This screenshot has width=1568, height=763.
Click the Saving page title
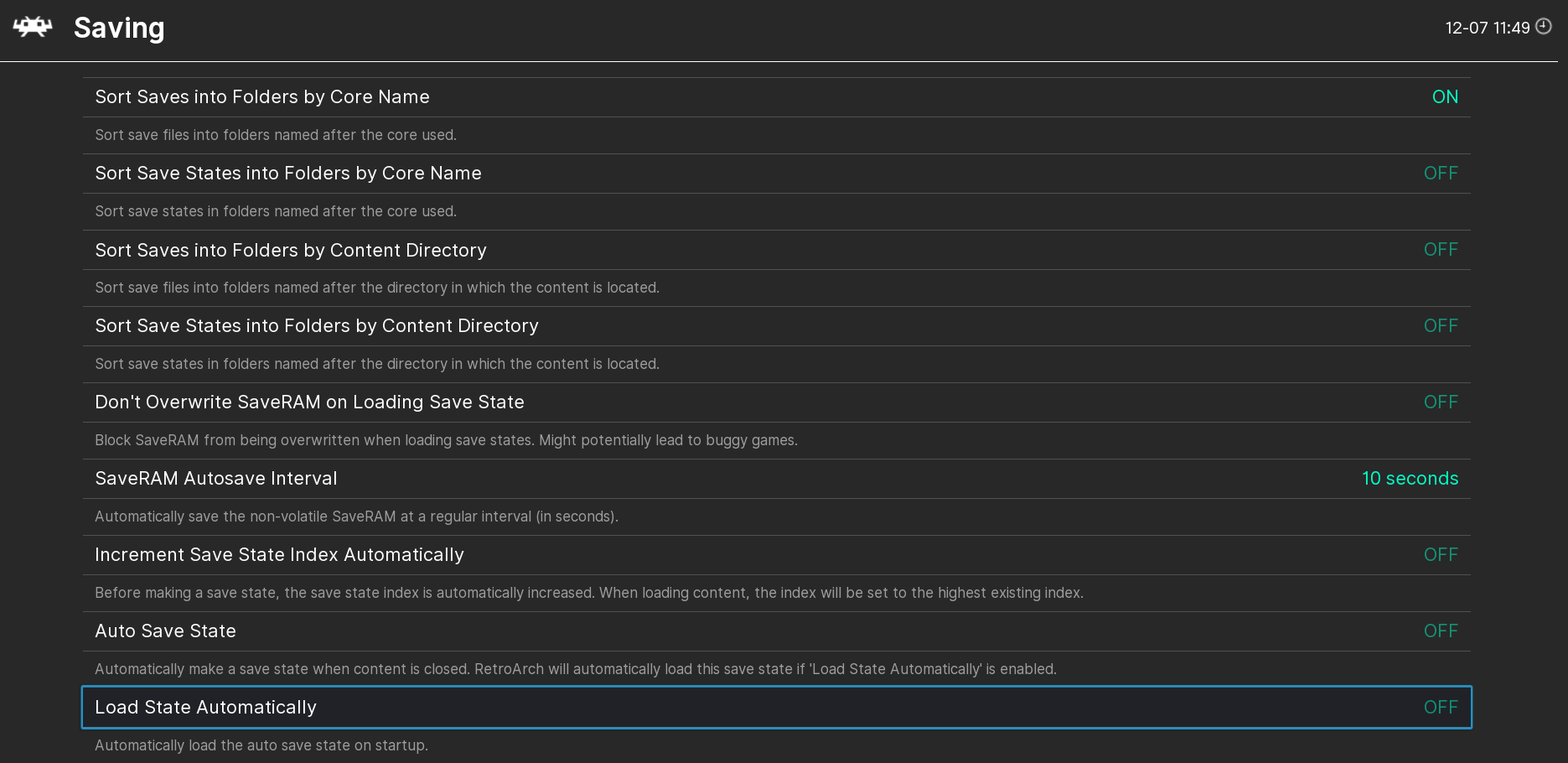click(x=119, y=28)
